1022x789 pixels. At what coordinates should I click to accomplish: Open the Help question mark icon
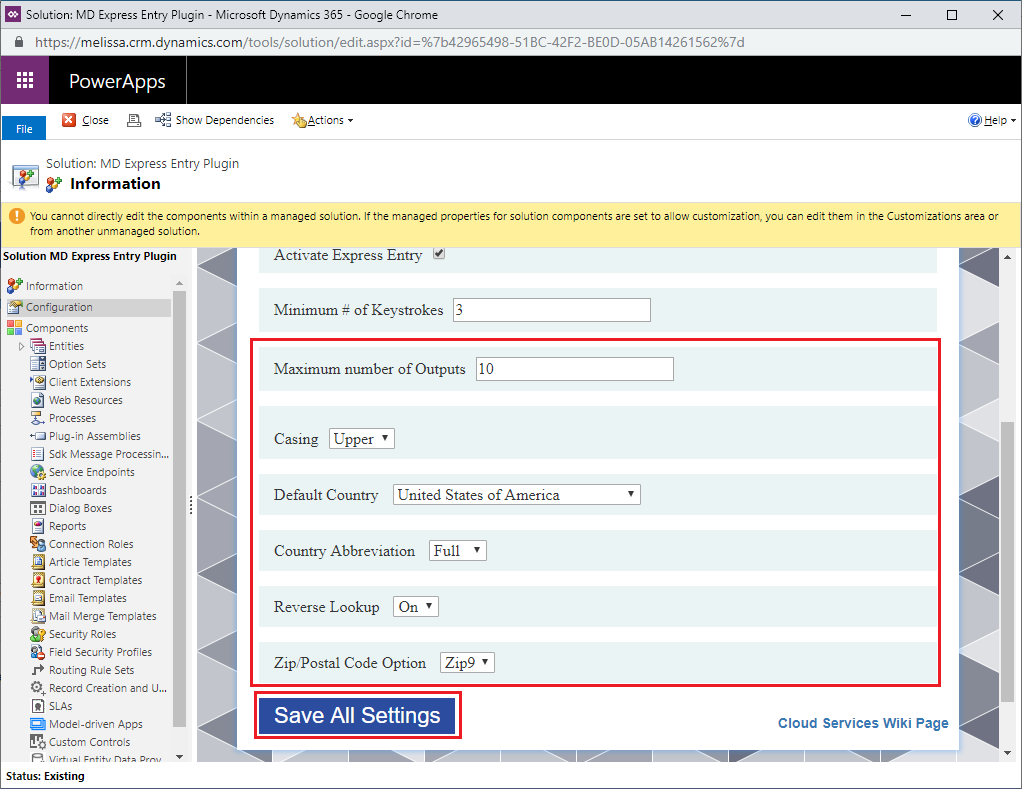pos(975,120)
